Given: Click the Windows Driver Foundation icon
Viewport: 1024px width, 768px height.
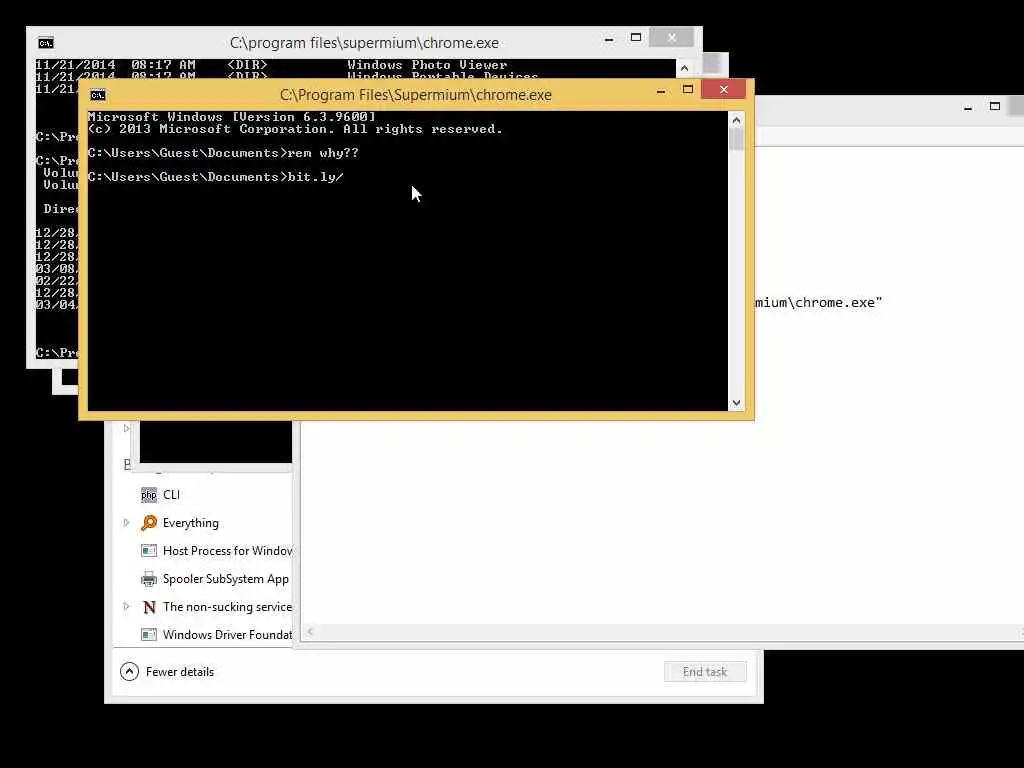Looking at the screenshot, I should tap(149, 635).
